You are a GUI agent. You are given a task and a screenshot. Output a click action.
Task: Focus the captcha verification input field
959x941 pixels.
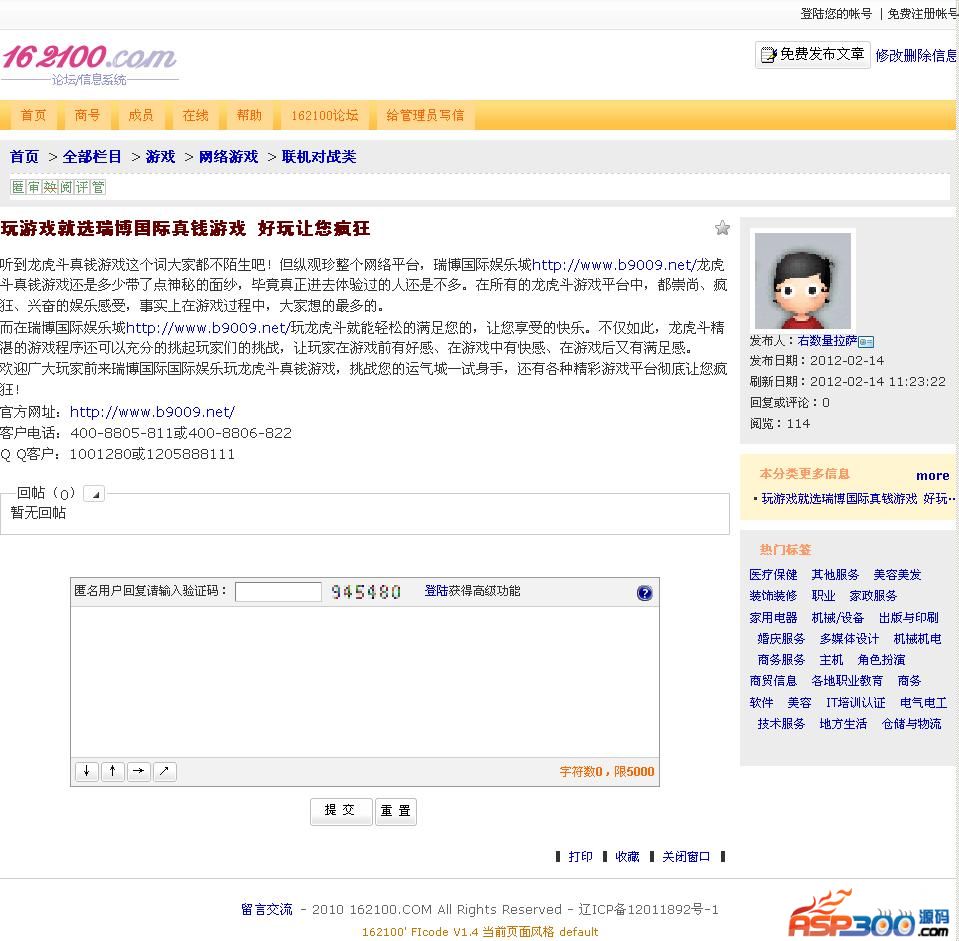[x=278, y=592]
